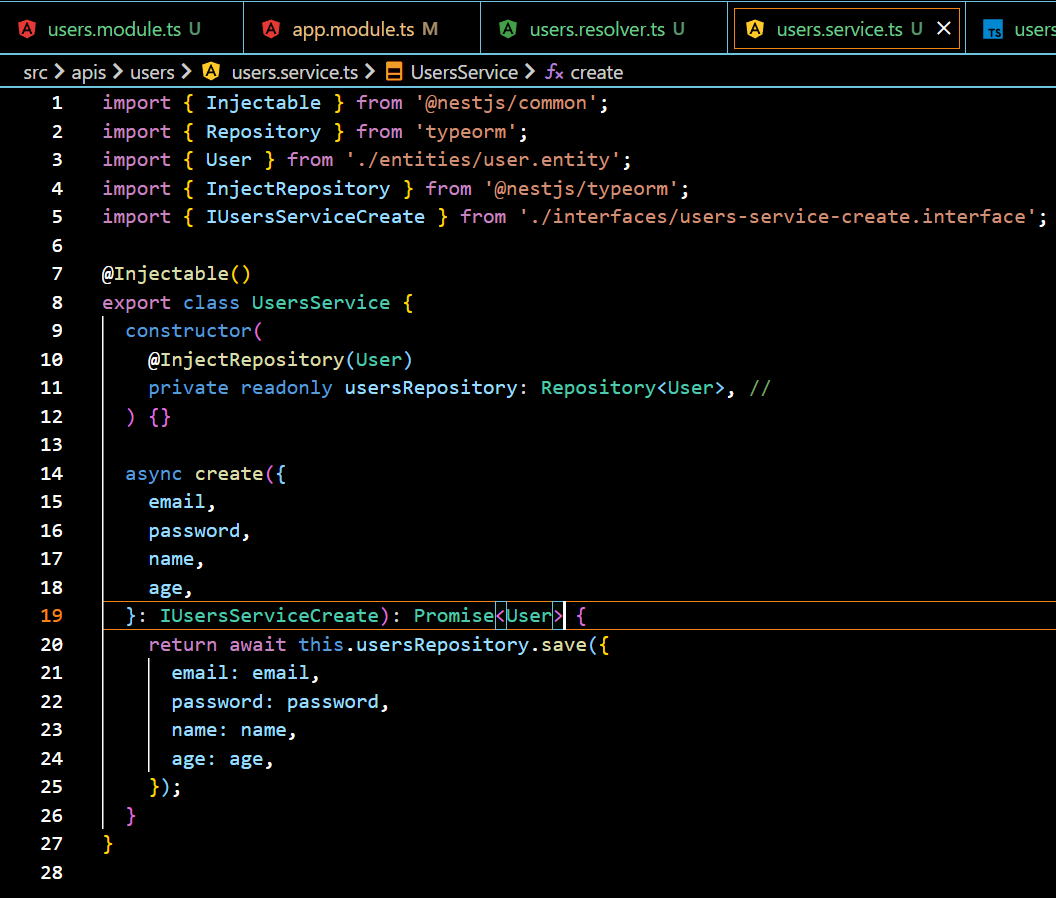
Task: Click the 'email,' parameter on line 15
Action: coord(182,502)
